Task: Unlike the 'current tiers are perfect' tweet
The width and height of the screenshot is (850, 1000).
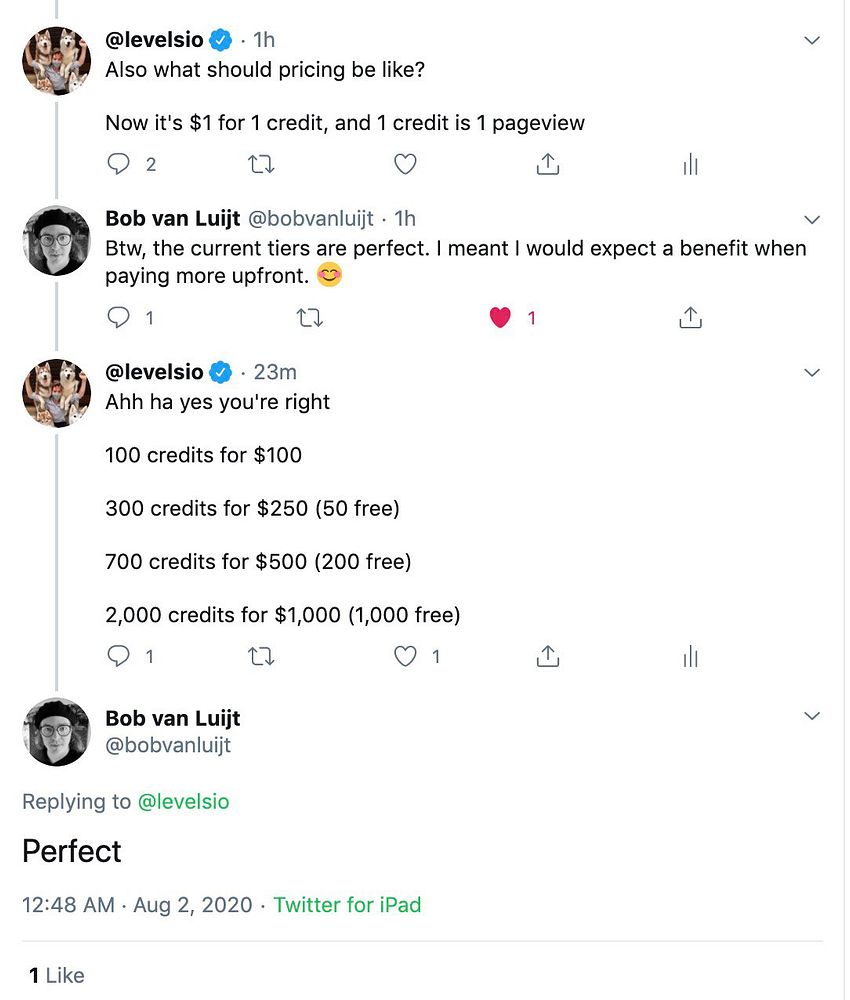Action: click(500, 318)
